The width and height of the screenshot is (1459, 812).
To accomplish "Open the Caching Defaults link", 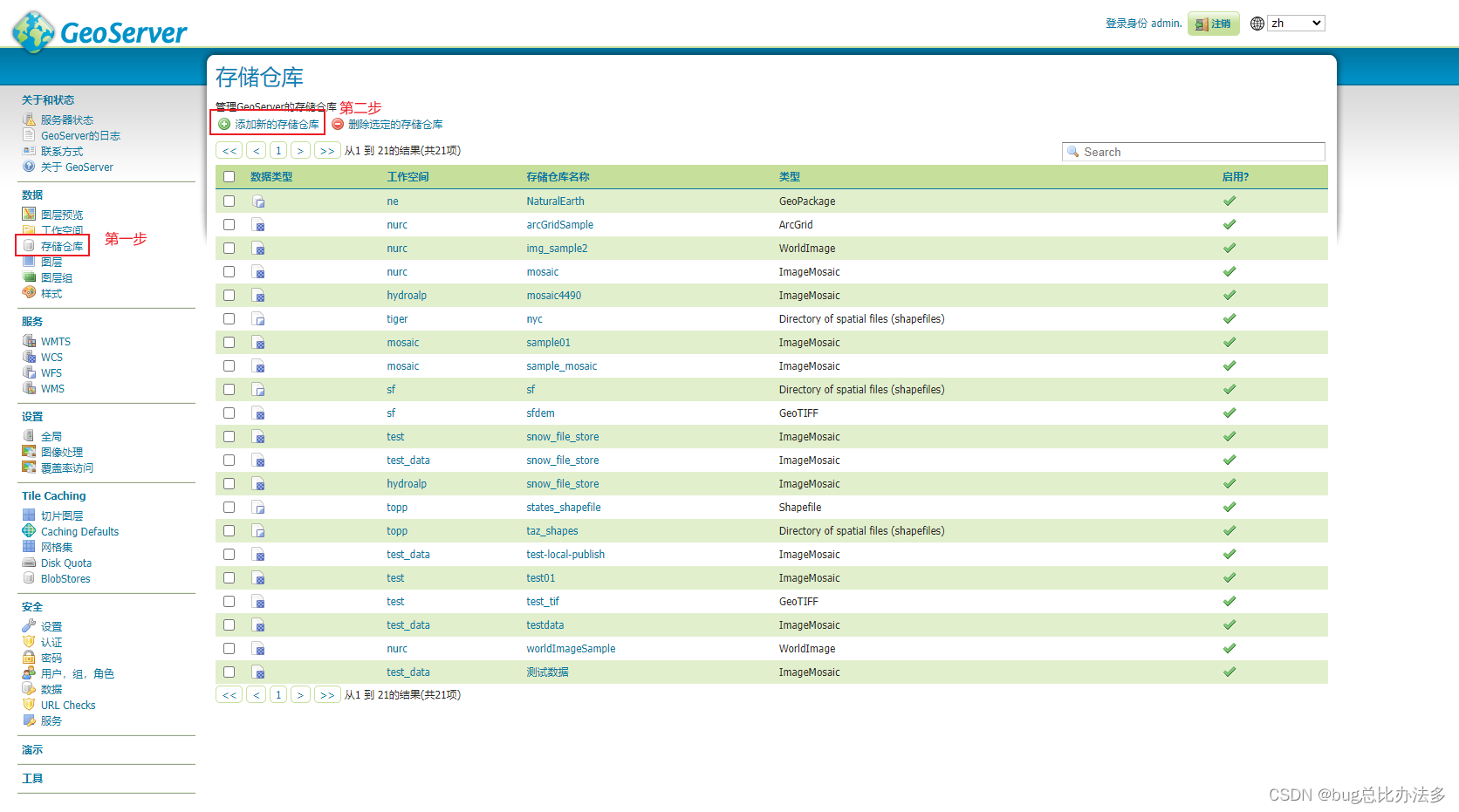I will pyautogui.click(x=79, y=531).
